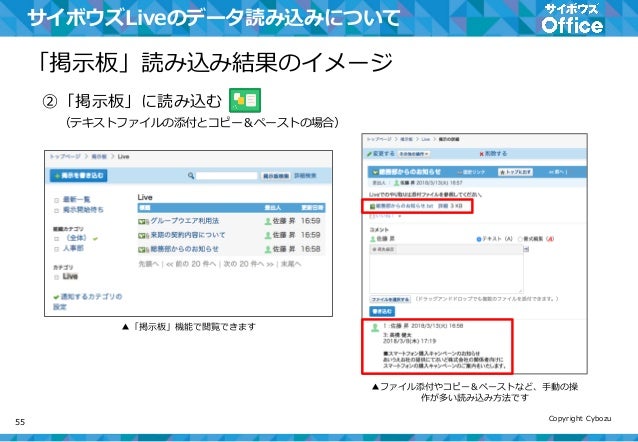This screenshot has width=638, height=442.
Task: Click the comment box resize handle at its corner
Action: click(520, 290)
